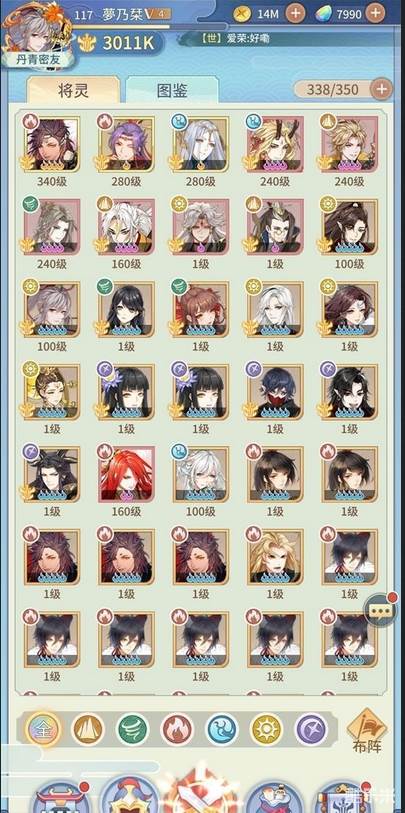Add more gems with plus button

point(375,13)
